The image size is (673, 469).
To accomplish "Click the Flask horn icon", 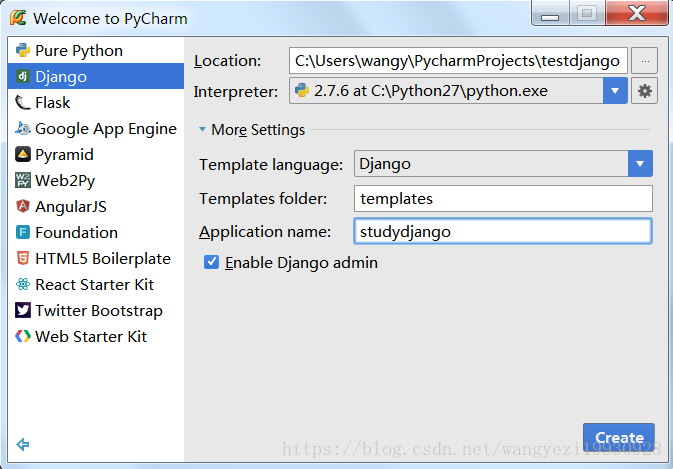I will (22, 103).
